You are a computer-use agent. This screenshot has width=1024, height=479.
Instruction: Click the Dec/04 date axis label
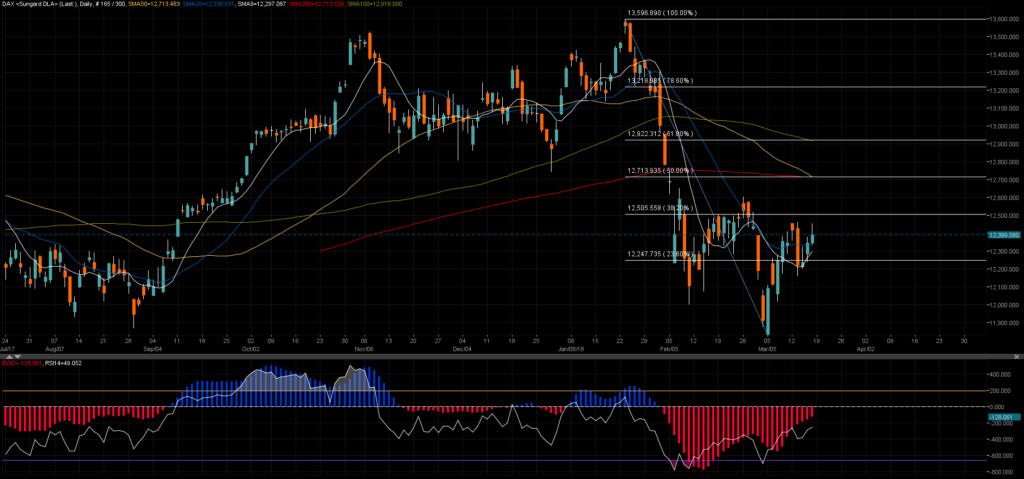point(461,349)
